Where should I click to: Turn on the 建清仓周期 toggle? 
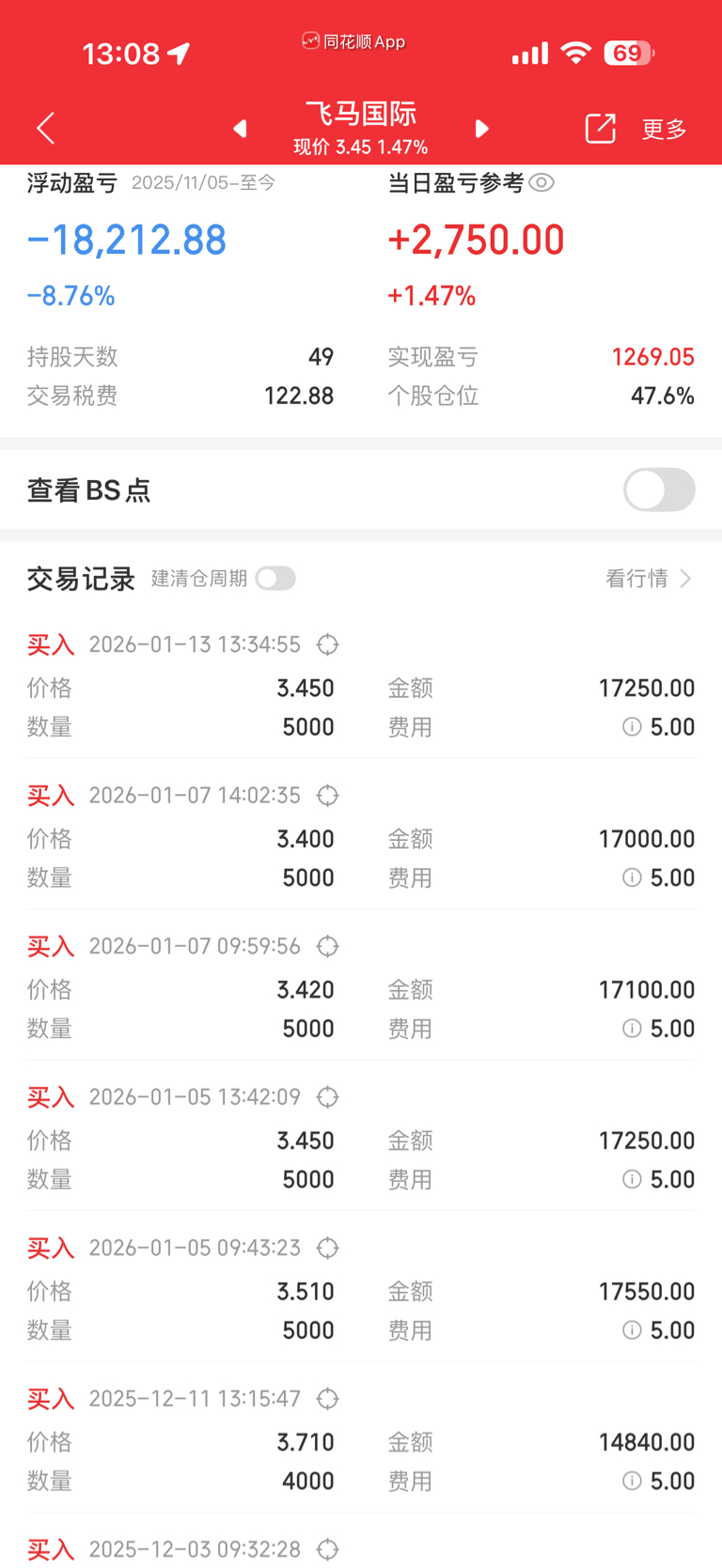click(x=275, y=578)
